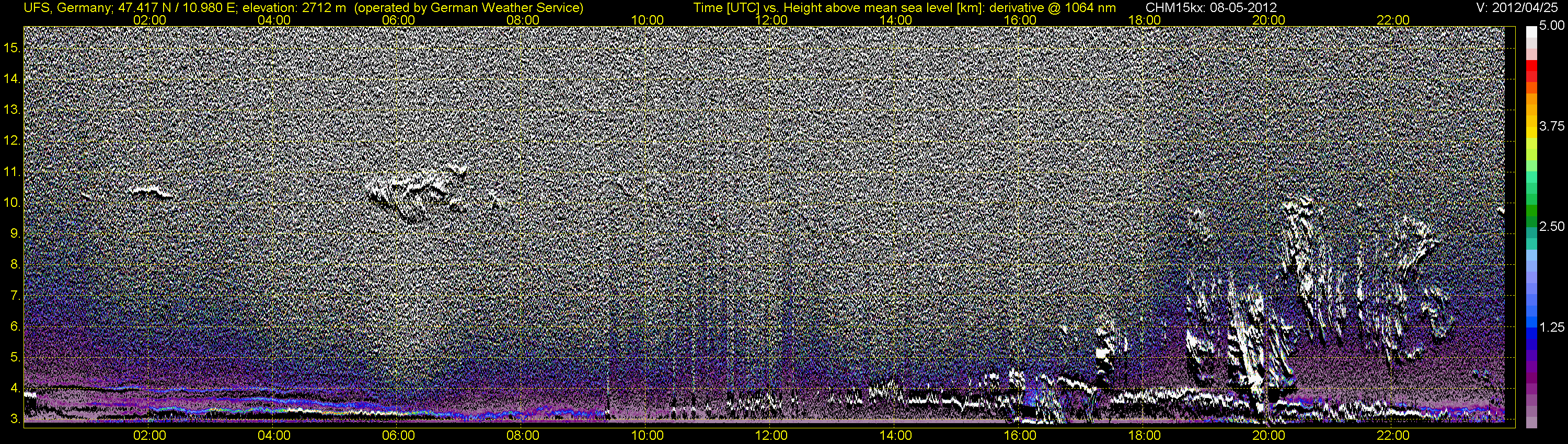Click the colorbar value 2.50

(x=1552, y=226)
